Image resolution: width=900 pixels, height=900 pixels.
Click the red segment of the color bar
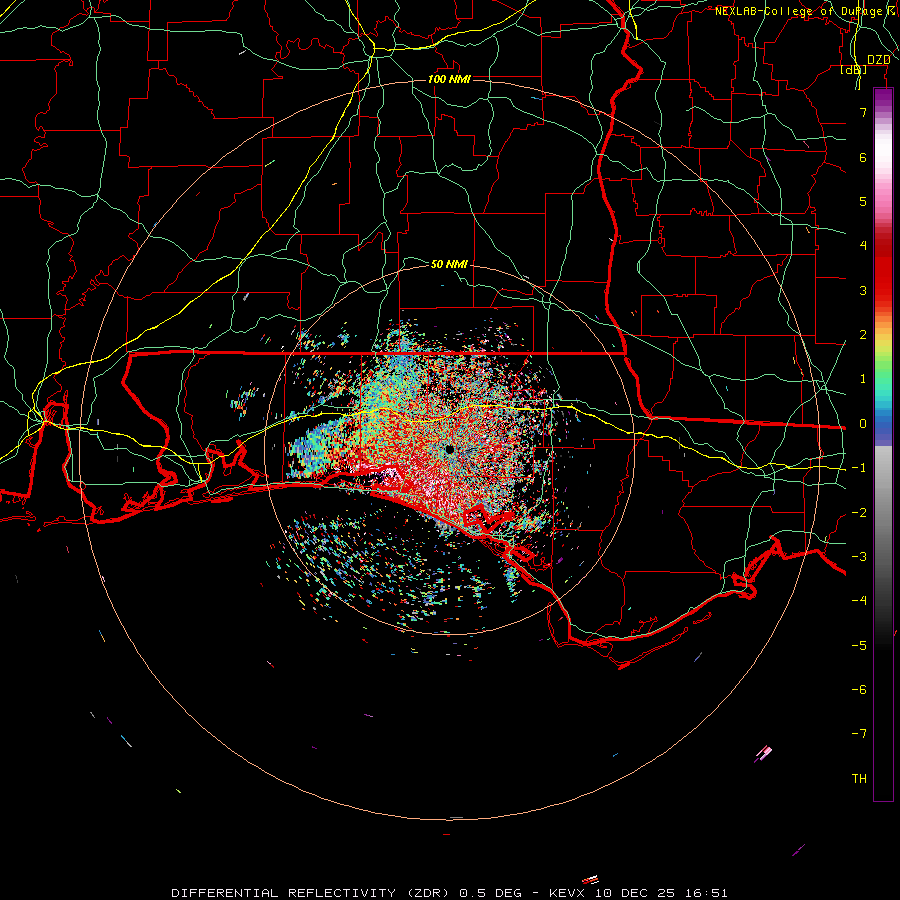[x=883, y=270]
